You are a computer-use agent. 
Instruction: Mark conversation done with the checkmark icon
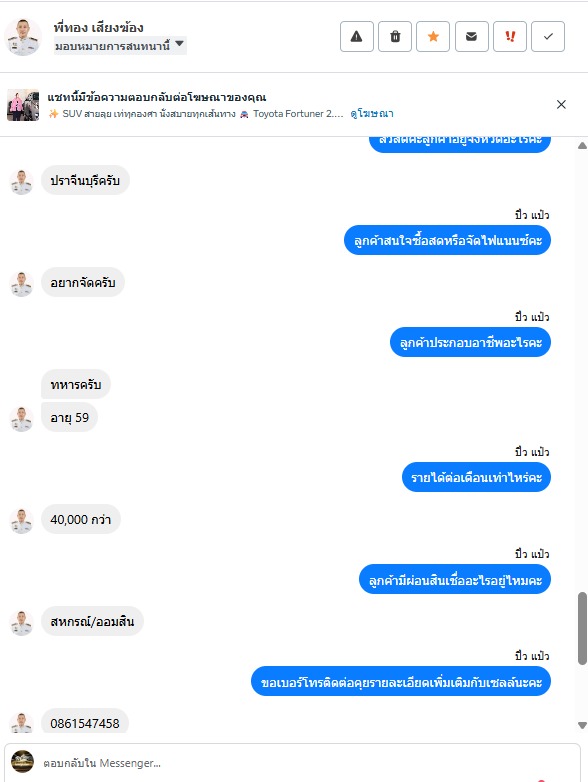(548, 36)
